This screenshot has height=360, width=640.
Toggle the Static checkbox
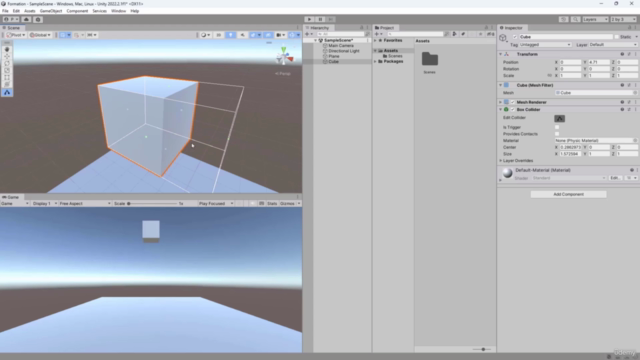point(617,37)
